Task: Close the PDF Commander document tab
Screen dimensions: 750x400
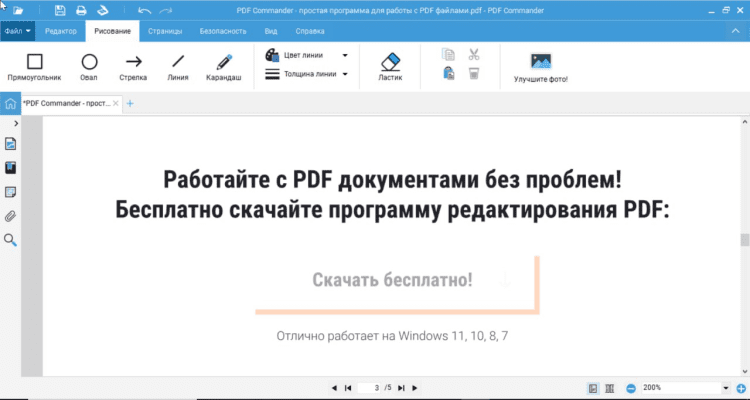Action: (x=115, y=103)
